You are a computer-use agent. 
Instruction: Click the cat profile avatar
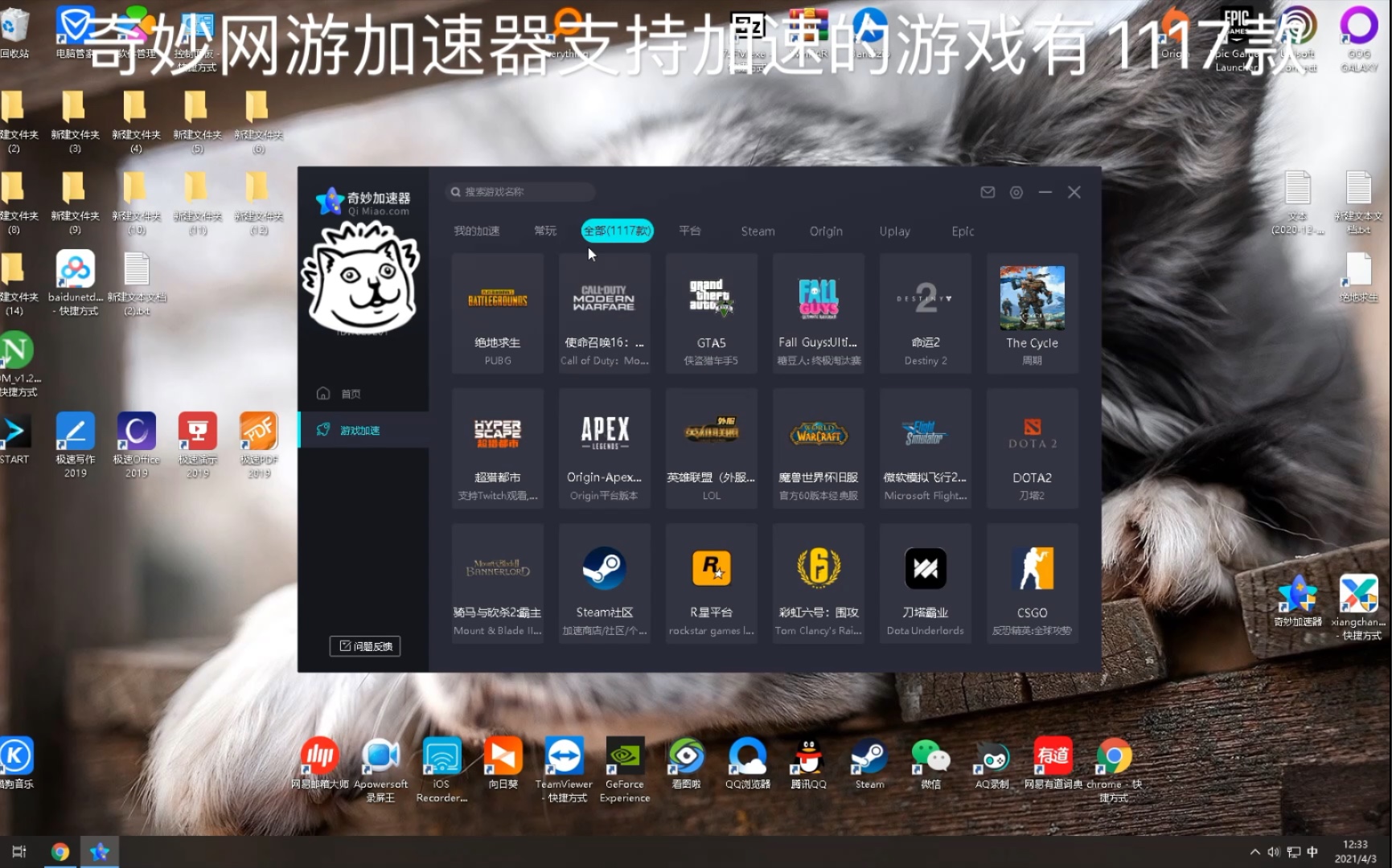coord(361,277)
